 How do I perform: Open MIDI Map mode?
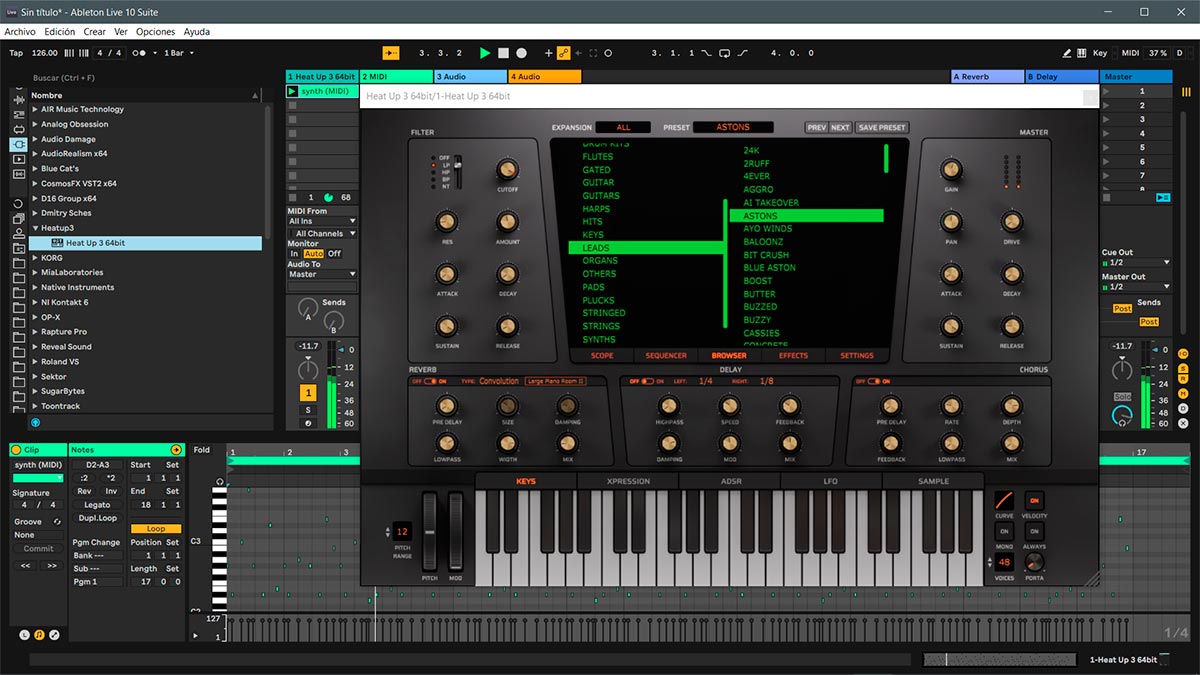1130,53
